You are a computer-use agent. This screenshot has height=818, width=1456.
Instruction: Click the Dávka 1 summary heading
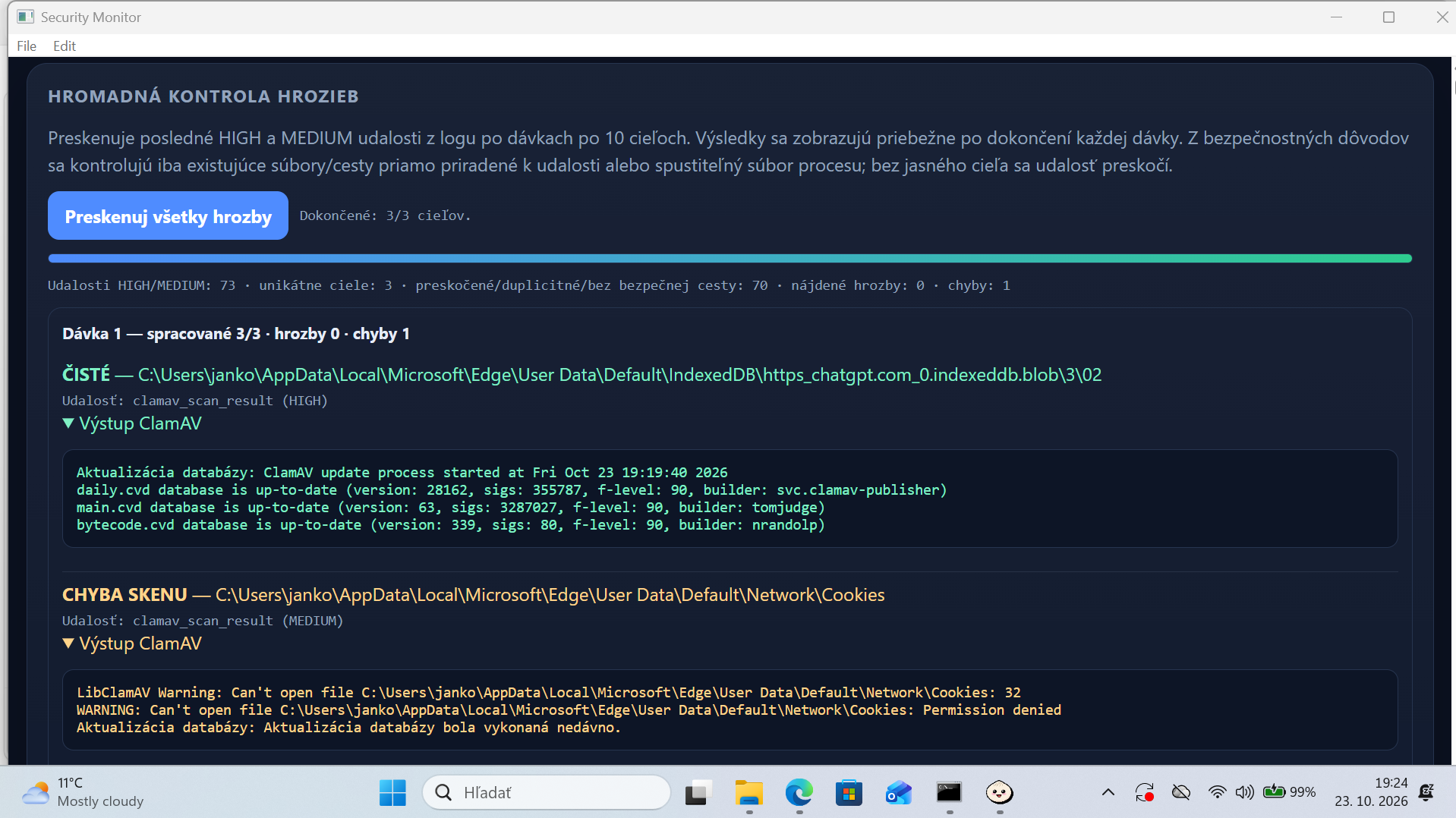click(236, 334)
